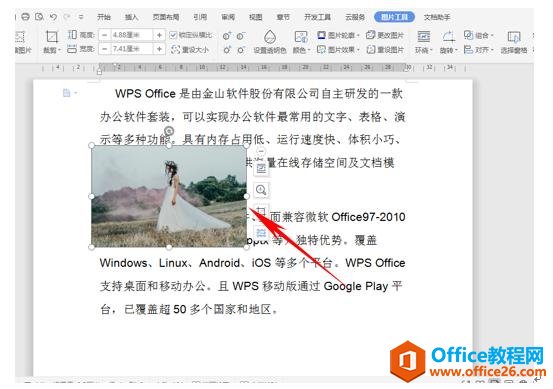Click the width minus stepper button
Image resolution: width=553 pixels, height=389 pixels.
click(x=104, y=49)
